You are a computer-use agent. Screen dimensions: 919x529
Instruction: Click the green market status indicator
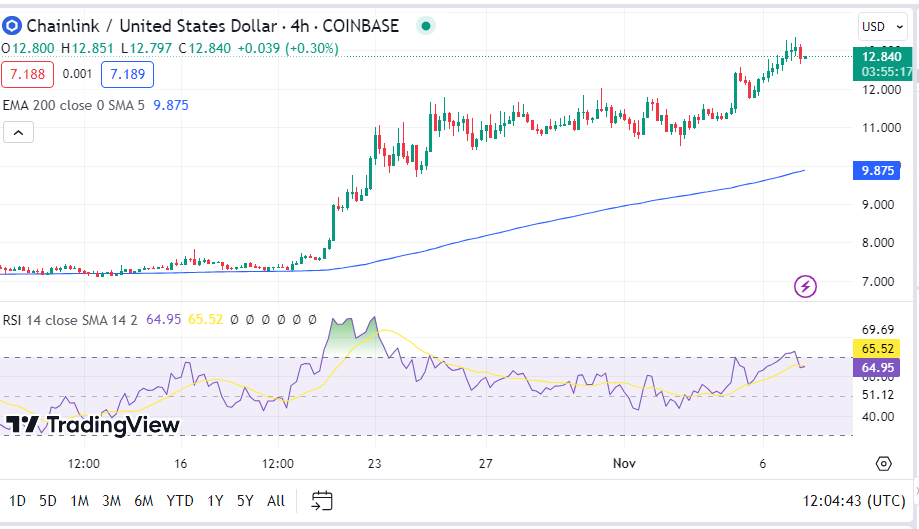coord(426,26)
